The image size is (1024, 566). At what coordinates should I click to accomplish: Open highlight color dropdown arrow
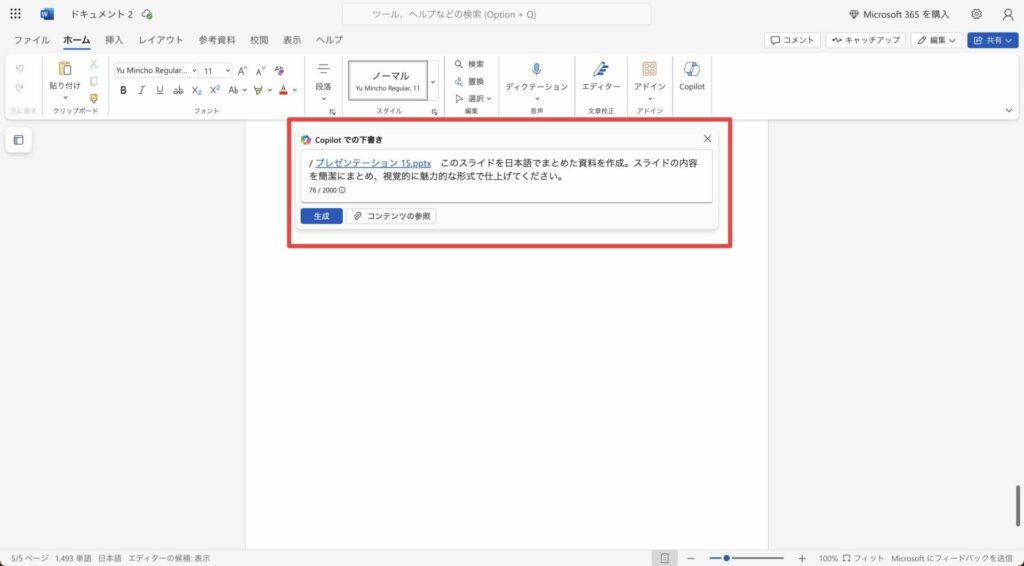point(269,90)
